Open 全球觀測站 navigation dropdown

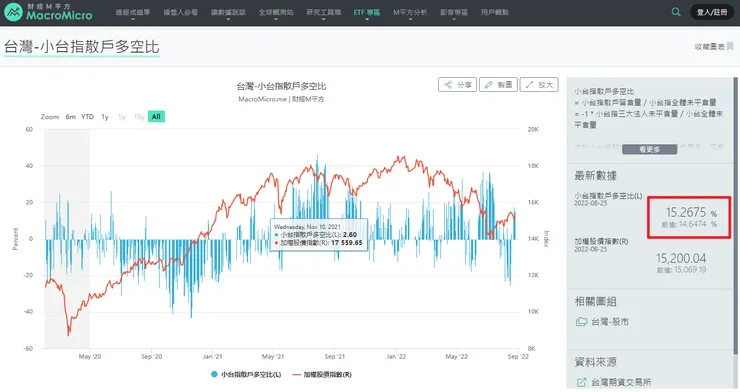(x=276, y=13)
